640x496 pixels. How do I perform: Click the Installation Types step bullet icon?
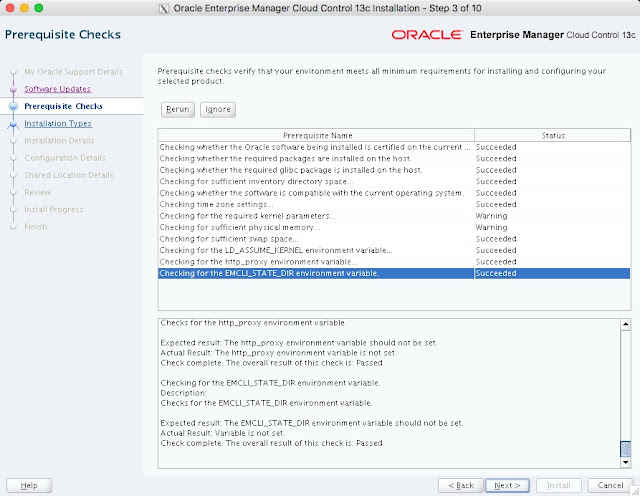[13, 124]
